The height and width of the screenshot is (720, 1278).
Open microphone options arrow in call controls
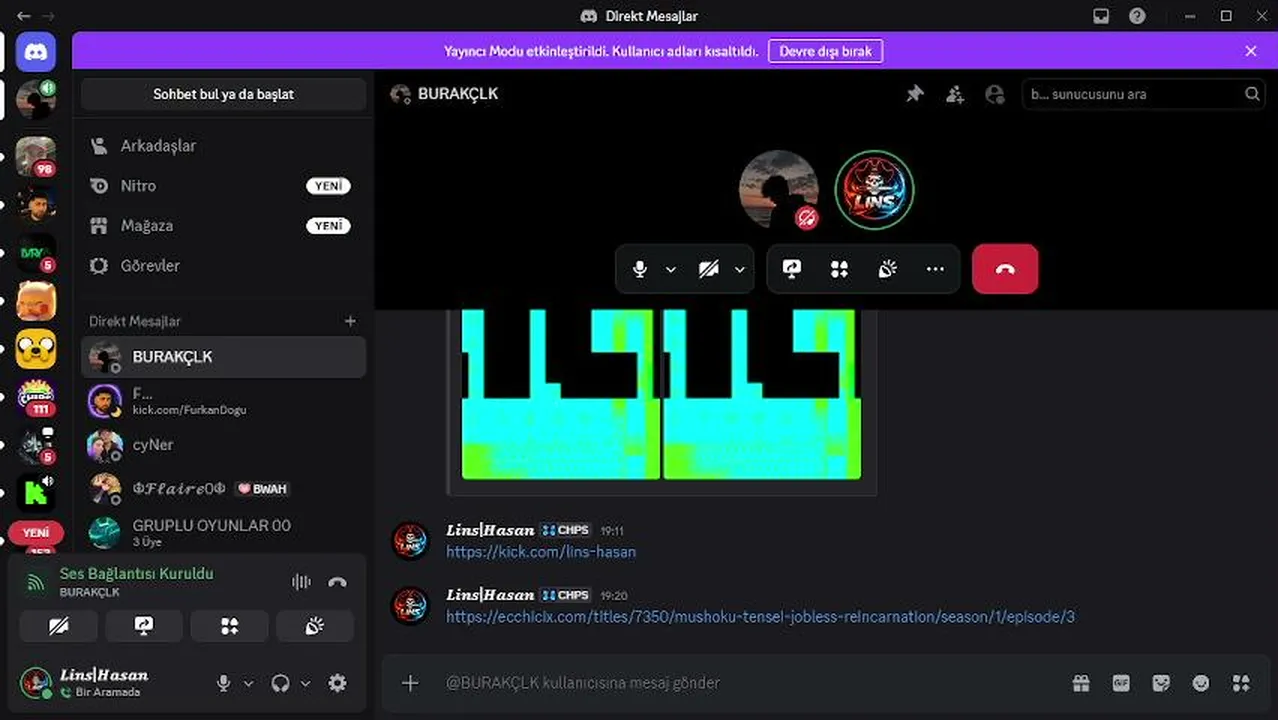(671, 270)
